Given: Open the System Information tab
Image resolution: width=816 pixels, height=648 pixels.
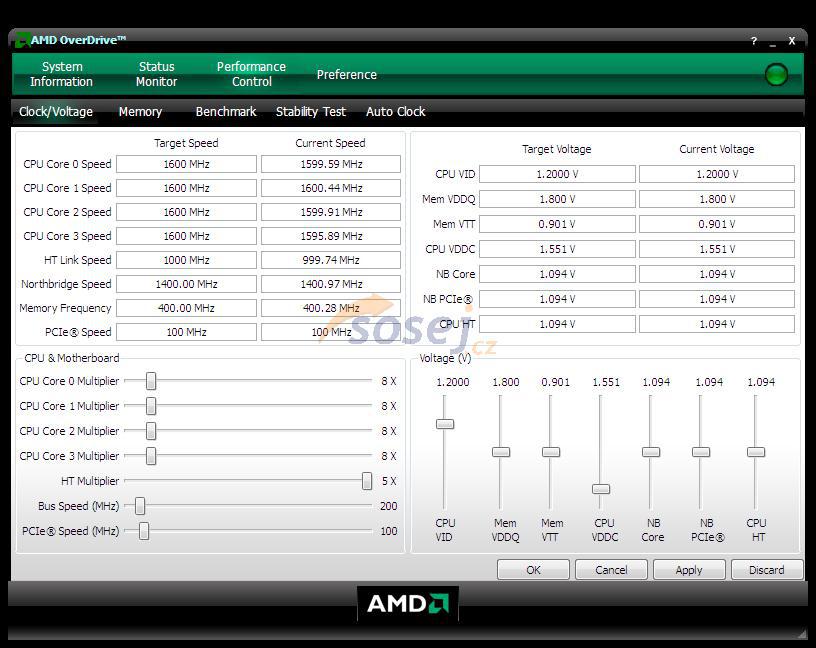Looking at the screenshot, I should pos(61,74).
